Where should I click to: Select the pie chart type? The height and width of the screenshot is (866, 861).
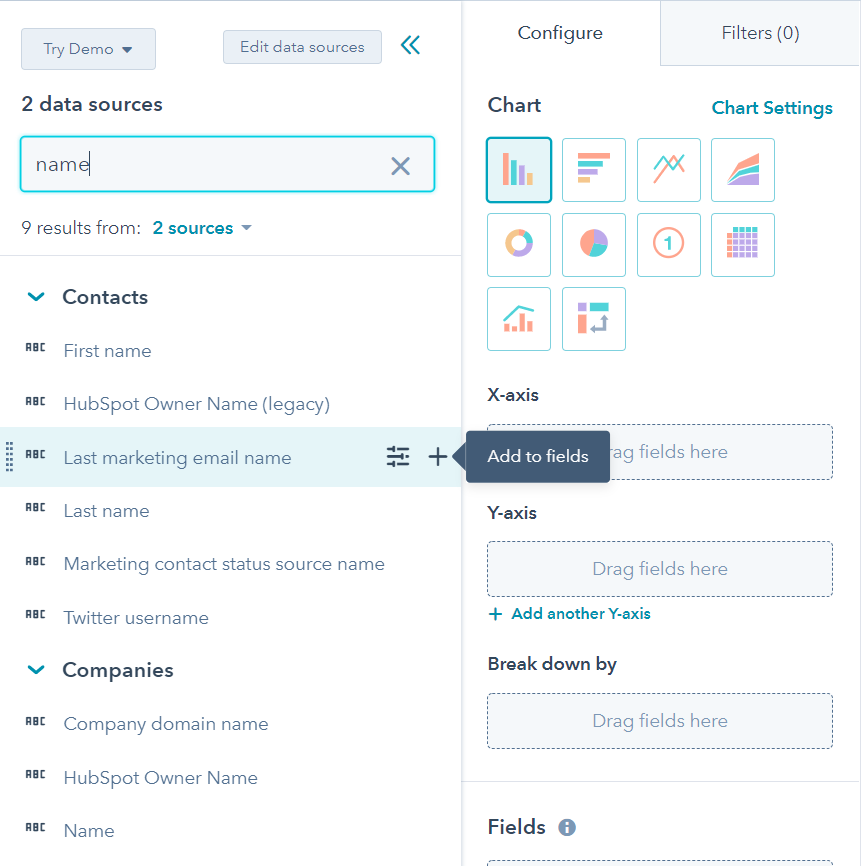(x=594, y=244)
